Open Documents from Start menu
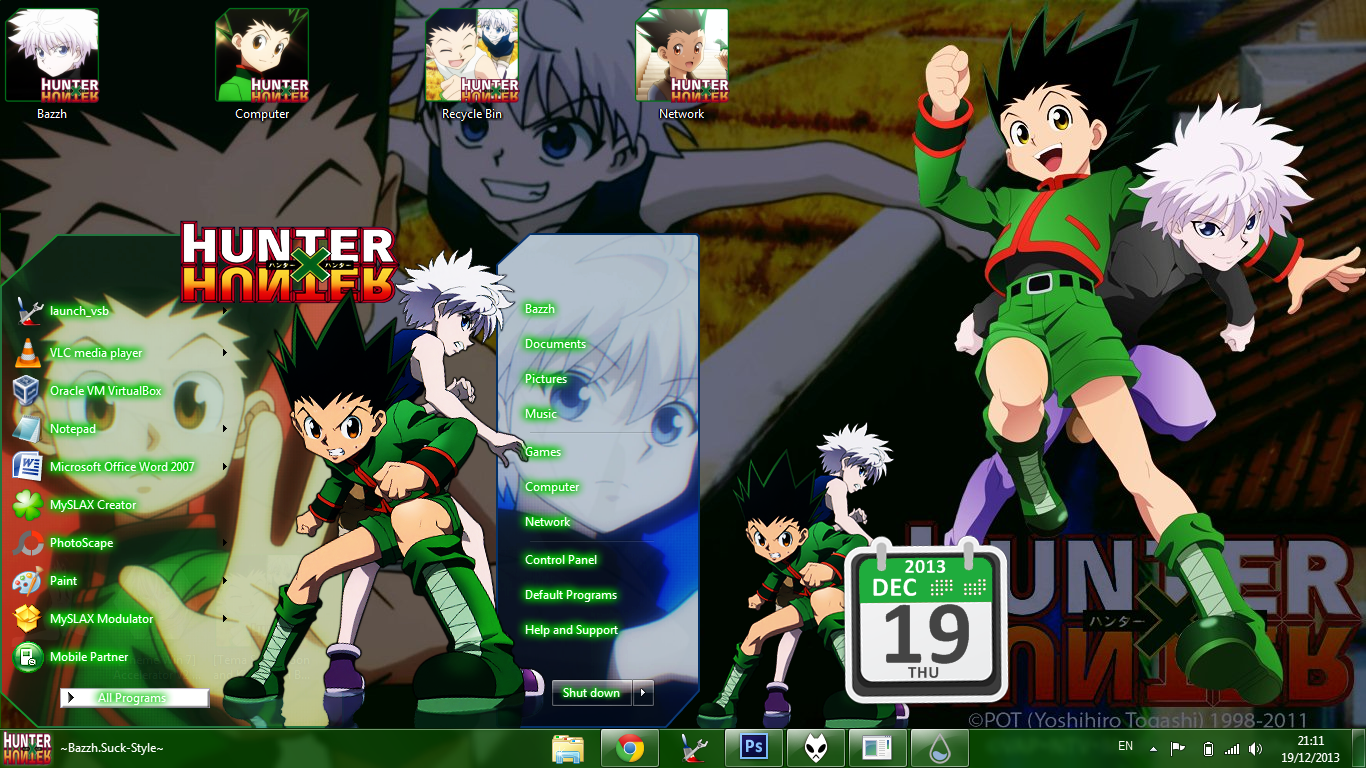This screenshot has height=768, width=1366. (x=555, y=344)
